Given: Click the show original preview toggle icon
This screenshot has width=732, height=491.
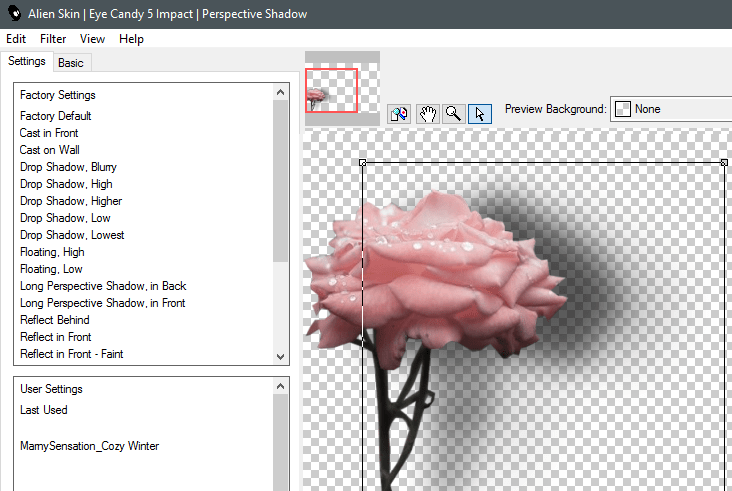Looking at the screenshot, I should pyautogui.click(x=399, y=113).
